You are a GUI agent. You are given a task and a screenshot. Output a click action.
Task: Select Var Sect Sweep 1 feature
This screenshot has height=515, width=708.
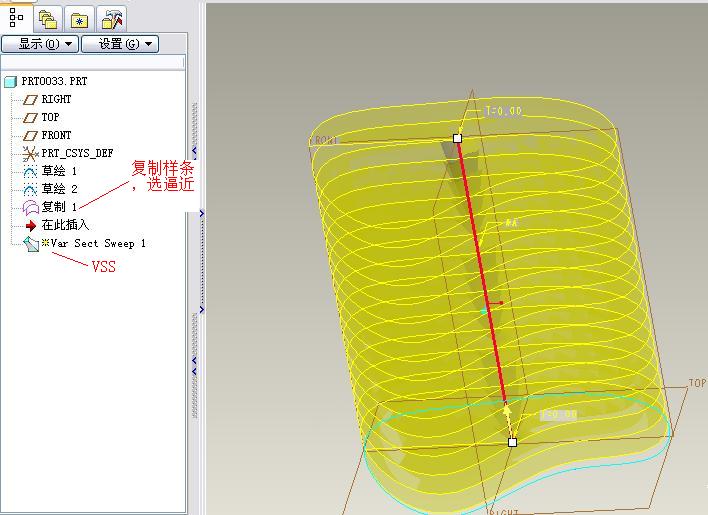click(98, 244)
